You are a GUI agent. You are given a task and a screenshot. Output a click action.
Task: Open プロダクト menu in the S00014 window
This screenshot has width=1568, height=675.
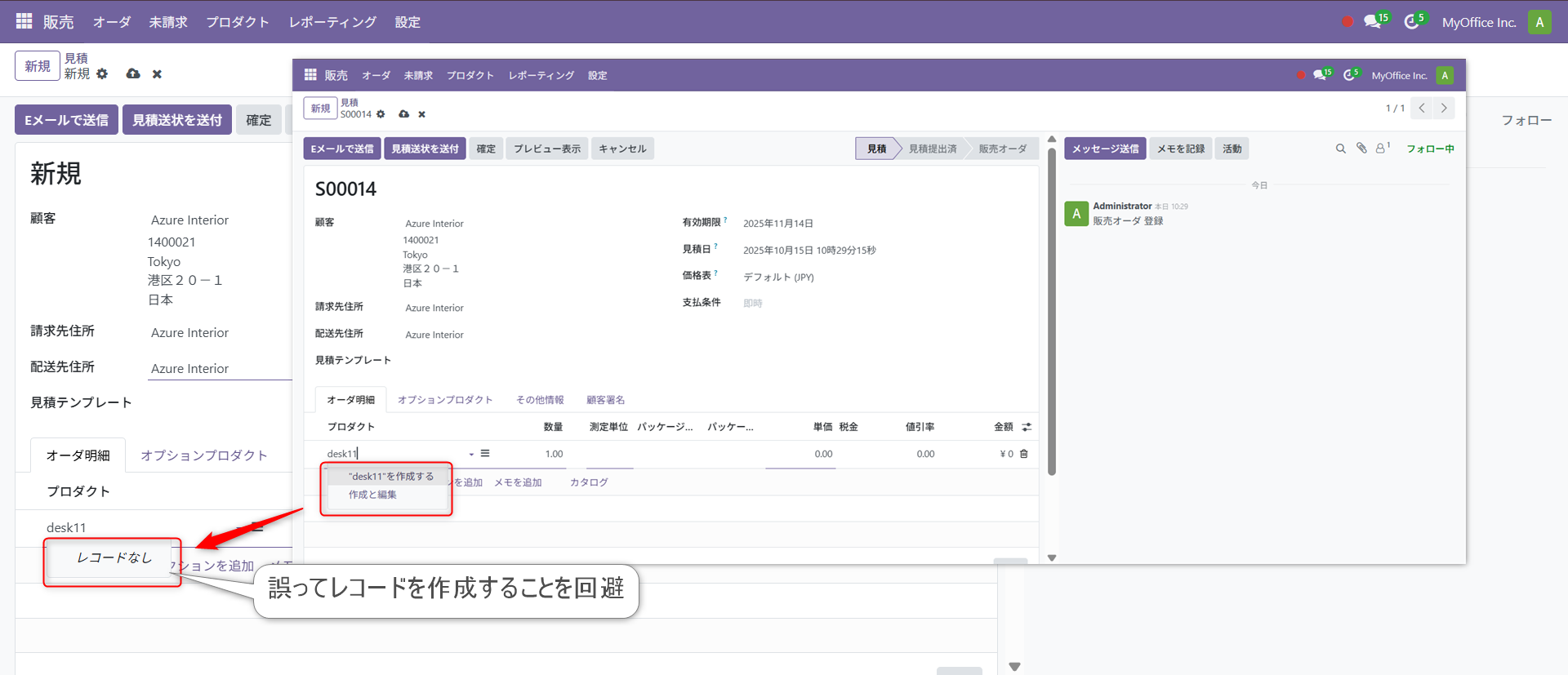pos(470,75)
